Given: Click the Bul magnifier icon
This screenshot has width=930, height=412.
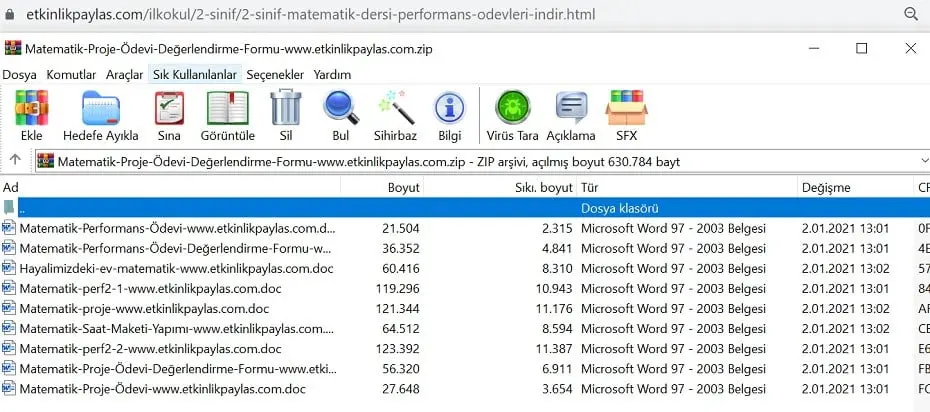Looking at the screenshot, I should pos(341,107).
